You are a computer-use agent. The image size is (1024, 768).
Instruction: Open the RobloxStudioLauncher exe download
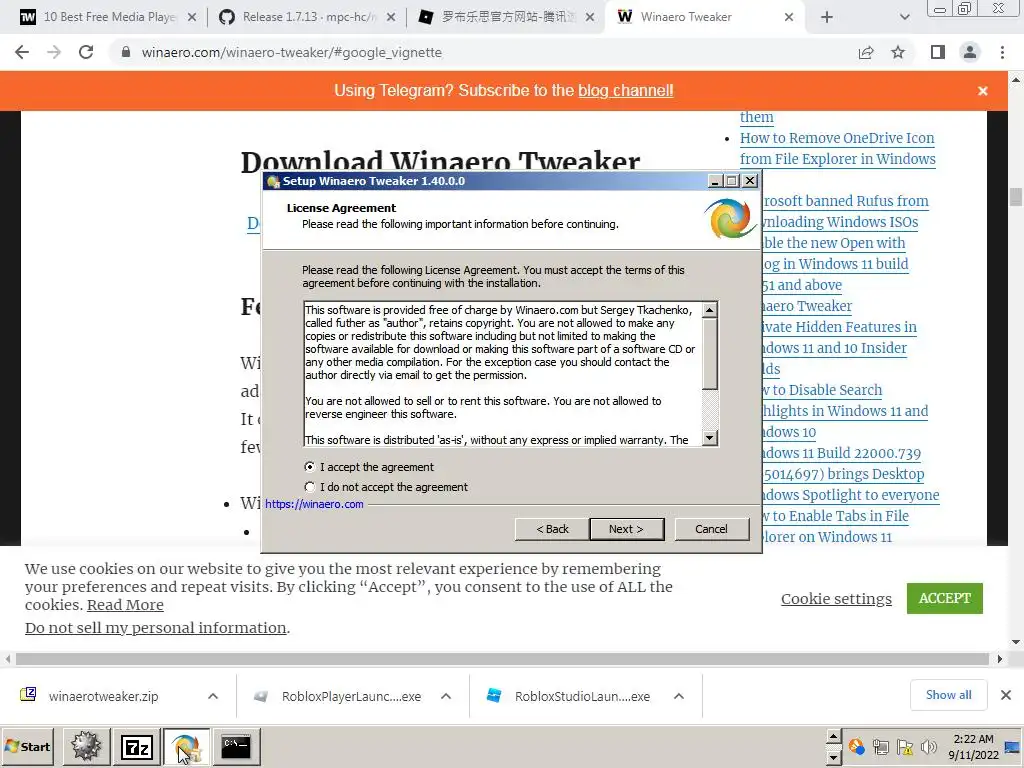click(582, 696)
